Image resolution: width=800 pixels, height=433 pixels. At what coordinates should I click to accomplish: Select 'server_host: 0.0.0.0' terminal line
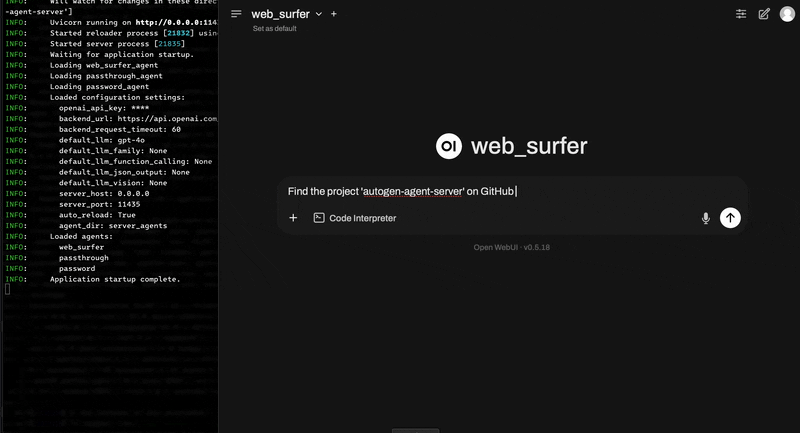tap(104, 194)
